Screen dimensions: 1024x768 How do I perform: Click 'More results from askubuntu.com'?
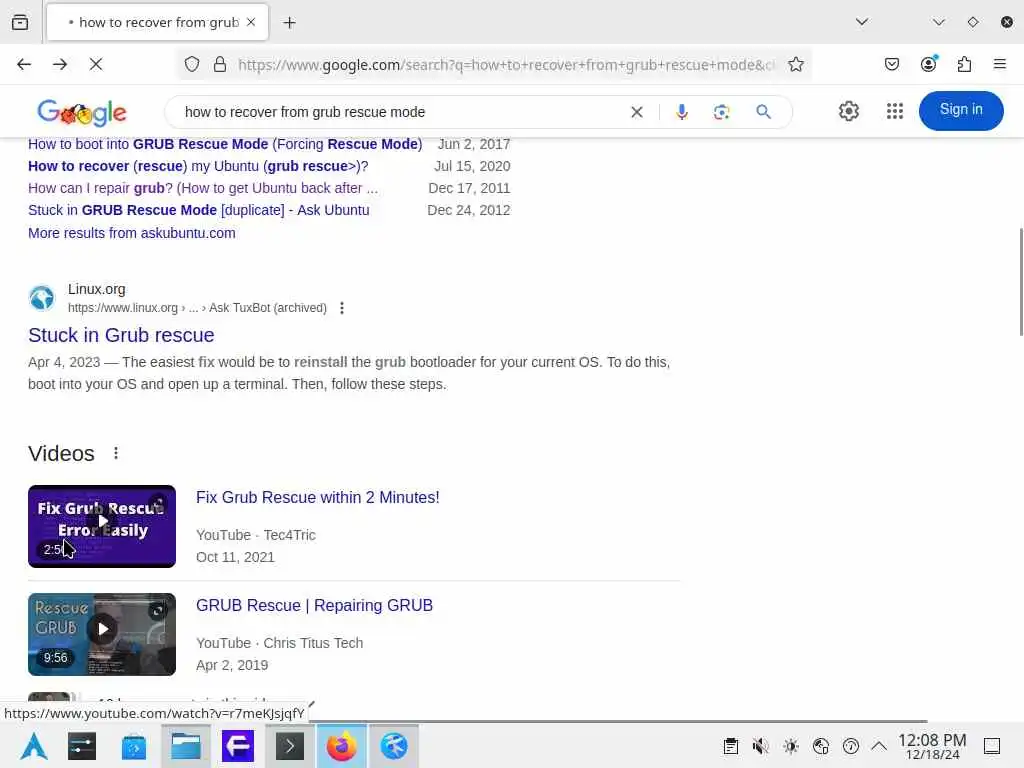(x=132, y=233)
